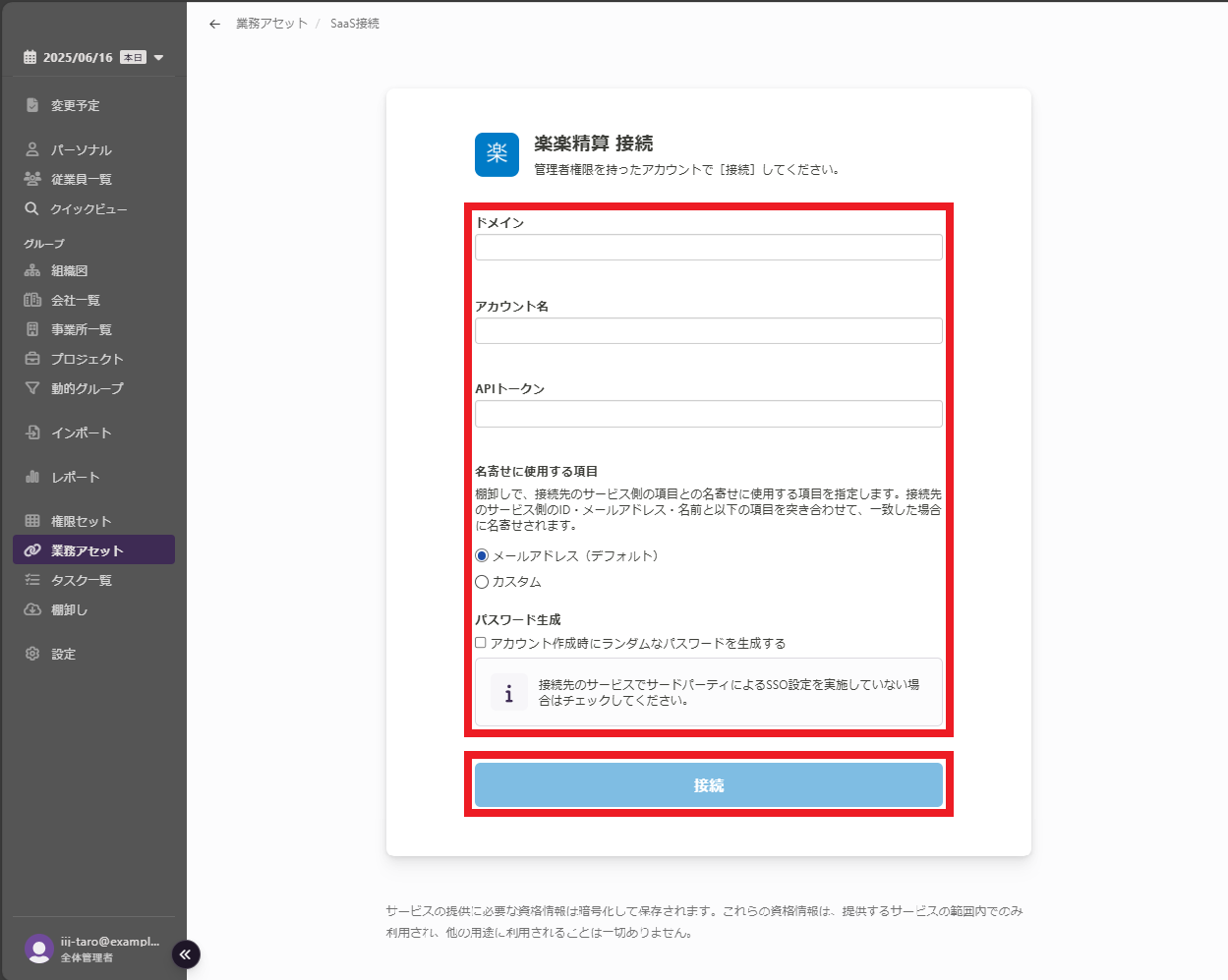Click the APIトークン input field
This screenshot has height=980, width=1228.
708,414
